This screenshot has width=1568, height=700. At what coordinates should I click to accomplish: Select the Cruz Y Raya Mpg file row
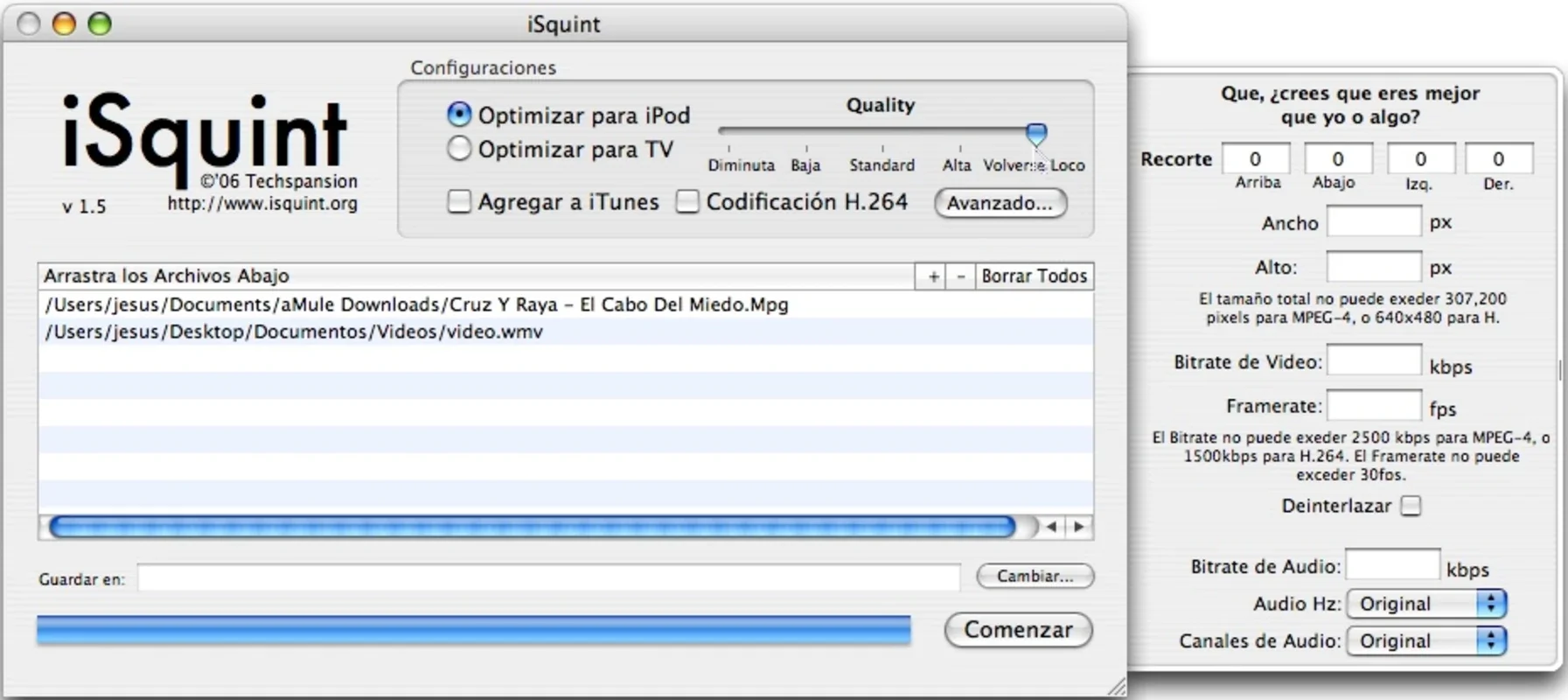point(566,304)
